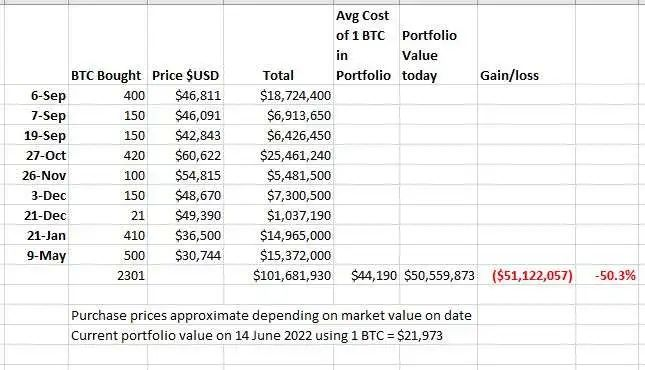Select the Portfolio Value today header cell
This screenshot has width=645, height=370.
coord(439,44)
